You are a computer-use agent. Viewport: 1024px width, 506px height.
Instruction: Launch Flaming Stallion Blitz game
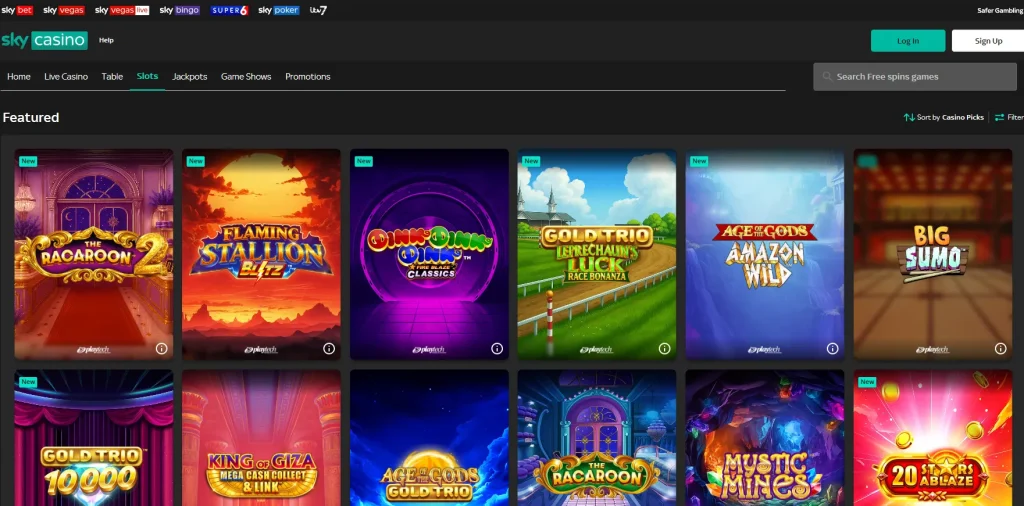pos(261,254)
